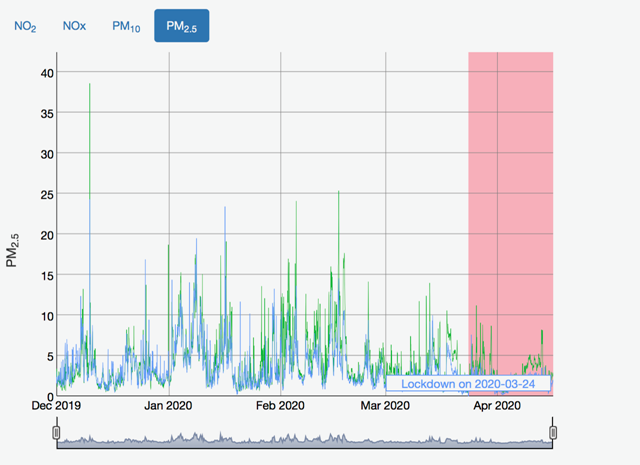
Task: Click the Apr 2020 x-axis label
Action: click(x=497, y=406)
